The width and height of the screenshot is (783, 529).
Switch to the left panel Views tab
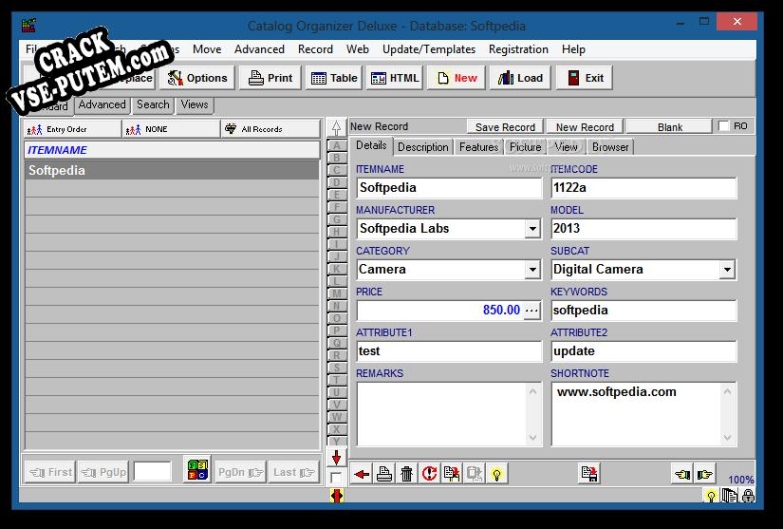(x=194, y=104)
